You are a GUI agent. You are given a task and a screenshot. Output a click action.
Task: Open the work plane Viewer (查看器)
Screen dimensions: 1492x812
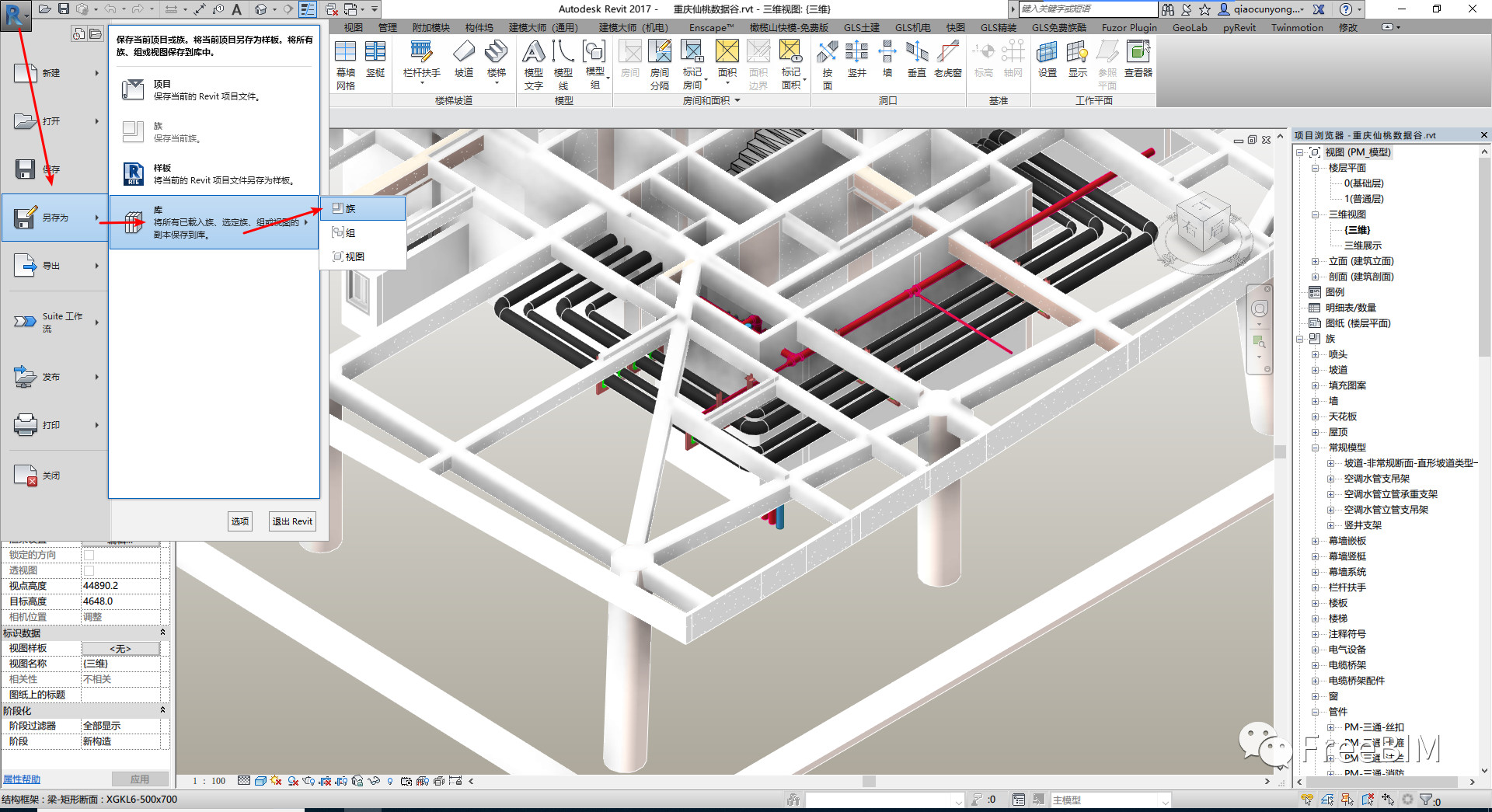click(1138, 60)
